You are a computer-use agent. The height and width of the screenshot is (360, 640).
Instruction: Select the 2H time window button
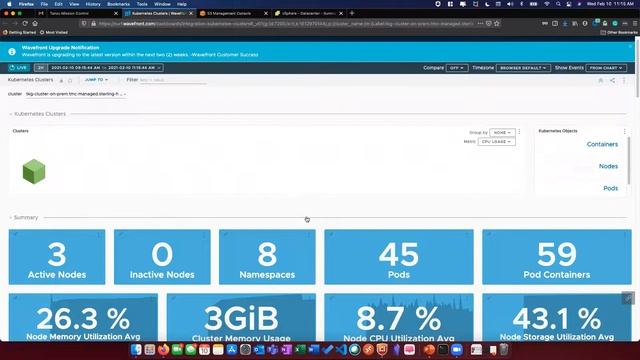[x=40, y=68]
